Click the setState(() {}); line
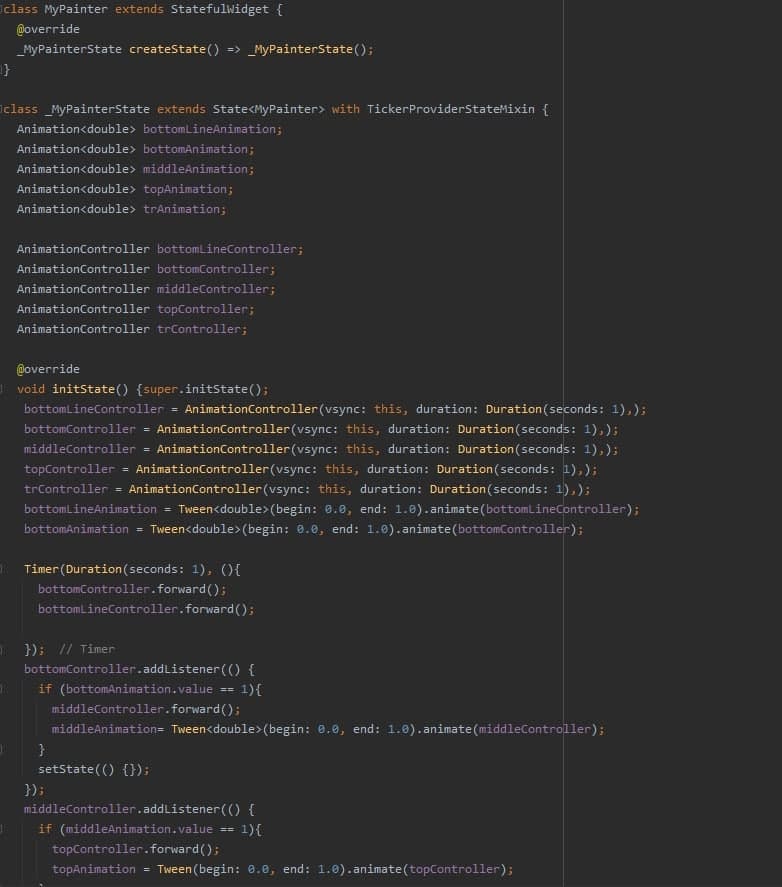The image size is (782, 887). [x=93, y=769]
